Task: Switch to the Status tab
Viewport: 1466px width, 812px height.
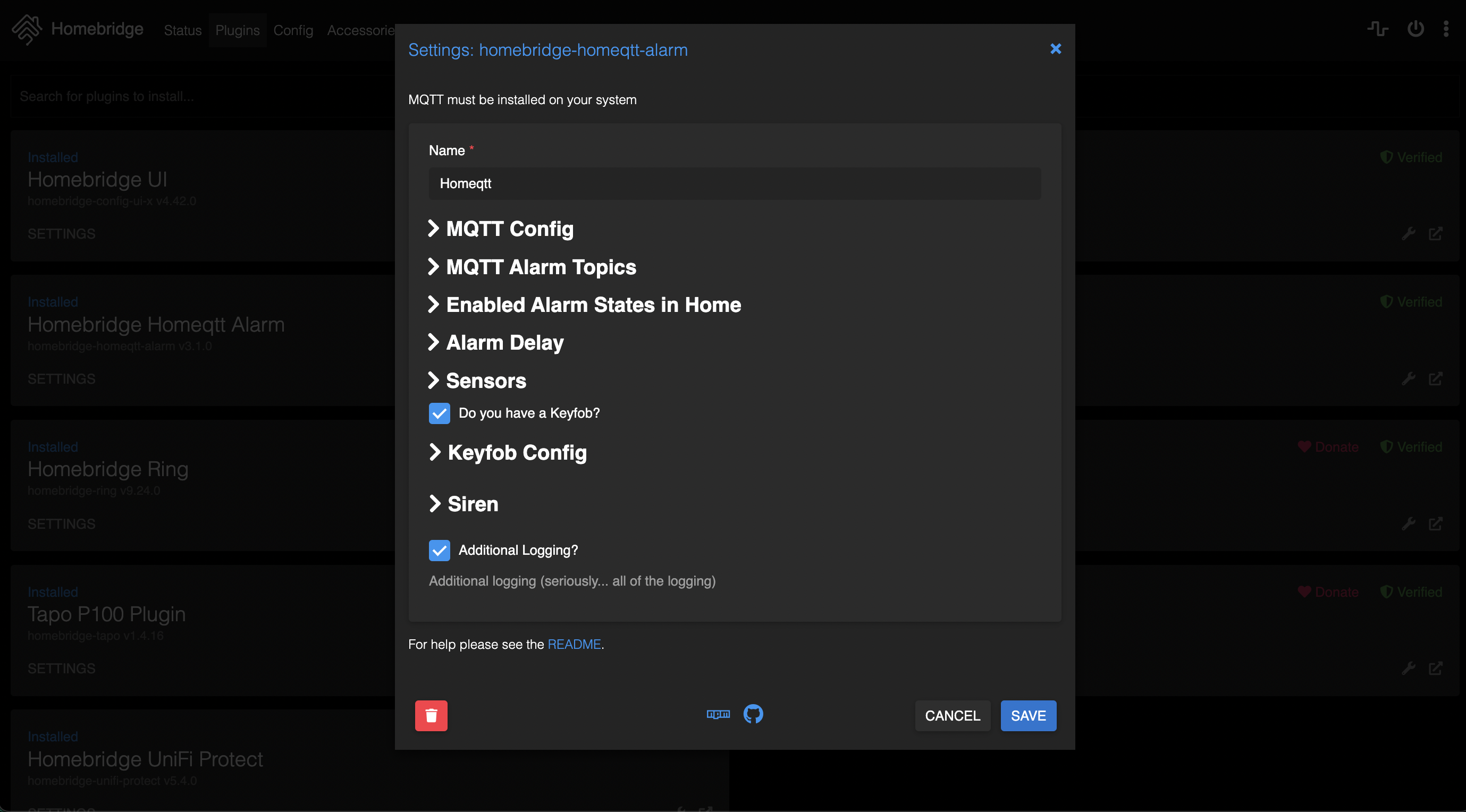Action: [183, 30]
